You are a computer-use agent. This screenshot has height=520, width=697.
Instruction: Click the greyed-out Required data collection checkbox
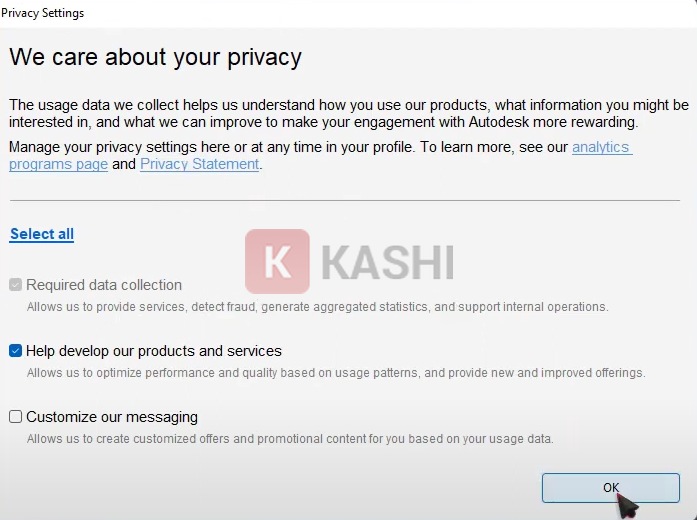coord(15,285)
